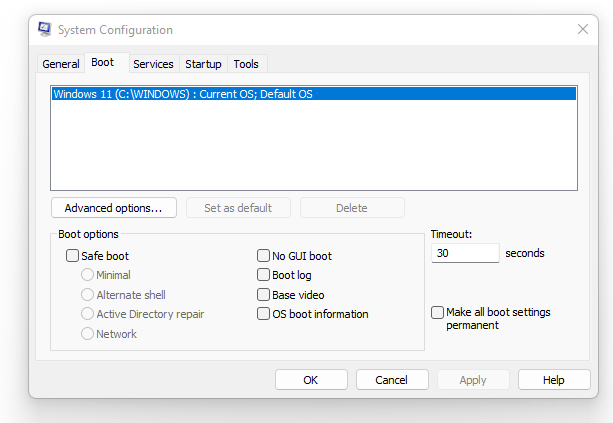The width and height of the screenshot is (613, 423).
Task: Select the Network radio option
Action: click(x=87, y=333)
